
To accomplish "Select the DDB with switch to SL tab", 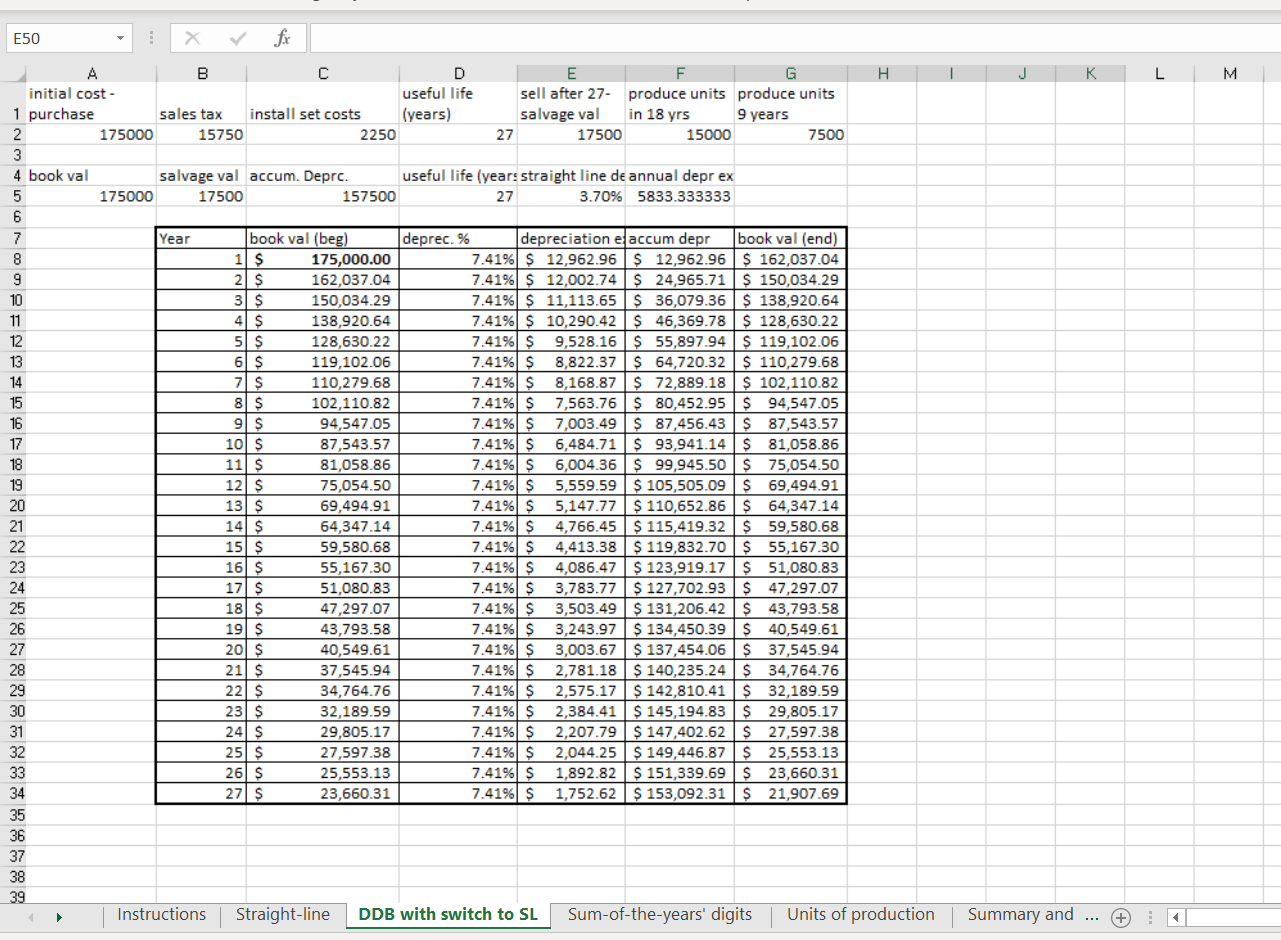I will click(x=447, y=914).
